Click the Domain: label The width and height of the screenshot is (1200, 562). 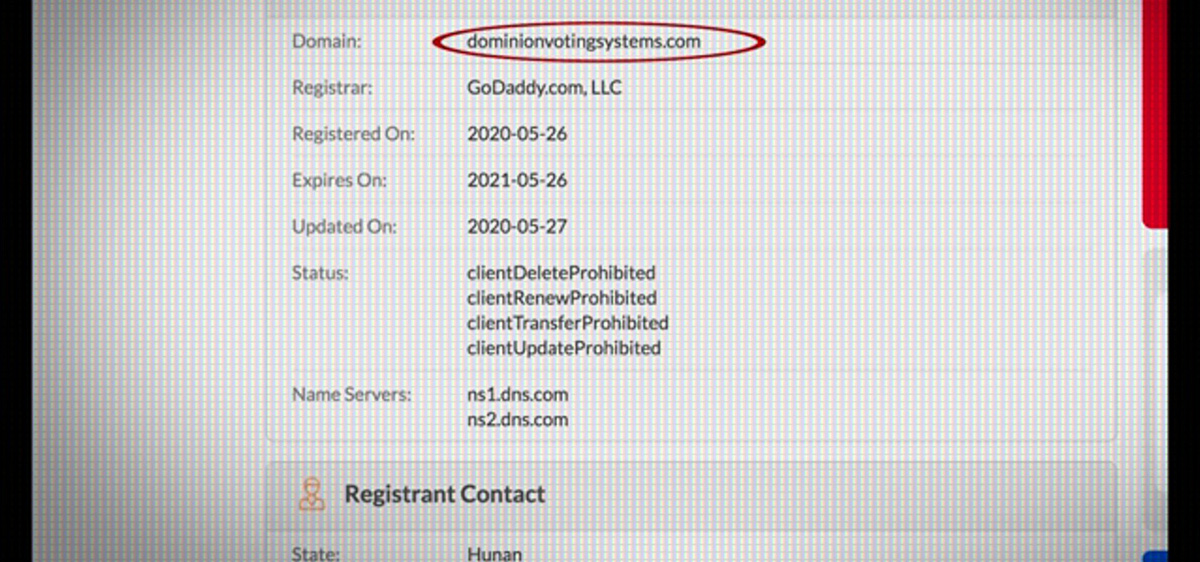(x=327, y=42)
